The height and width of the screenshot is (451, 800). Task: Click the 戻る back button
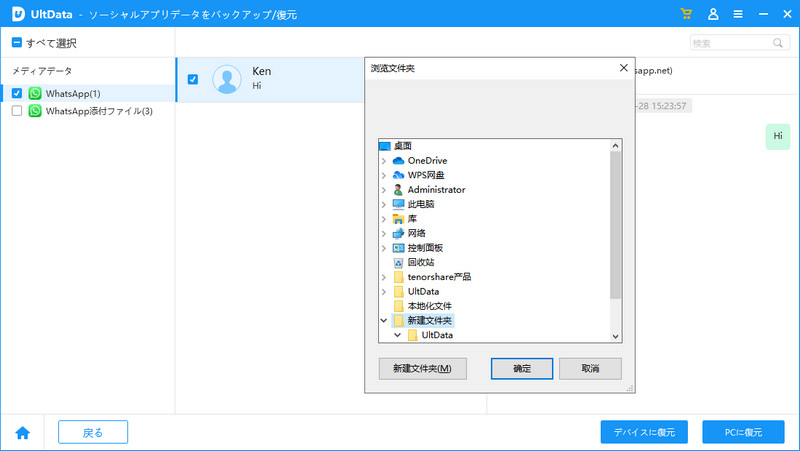[x=93, y=433]
